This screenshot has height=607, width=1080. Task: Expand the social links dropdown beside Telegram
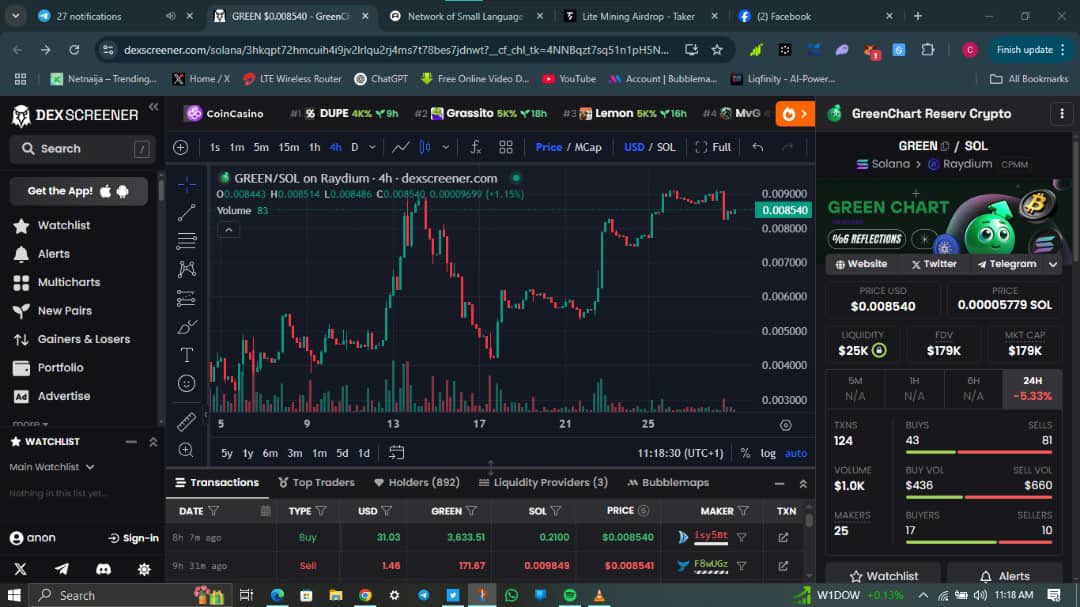point(1052,264)
